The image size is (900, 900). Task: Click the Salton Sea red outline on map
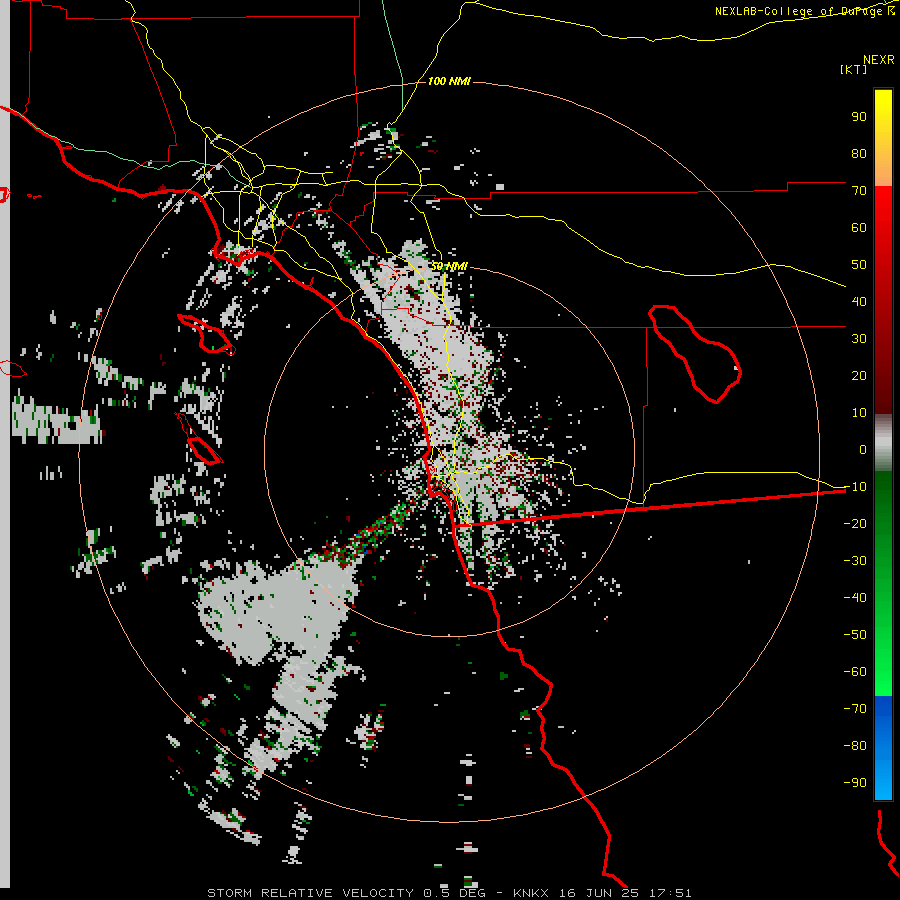pyautogui.click(x=695, y=354)
